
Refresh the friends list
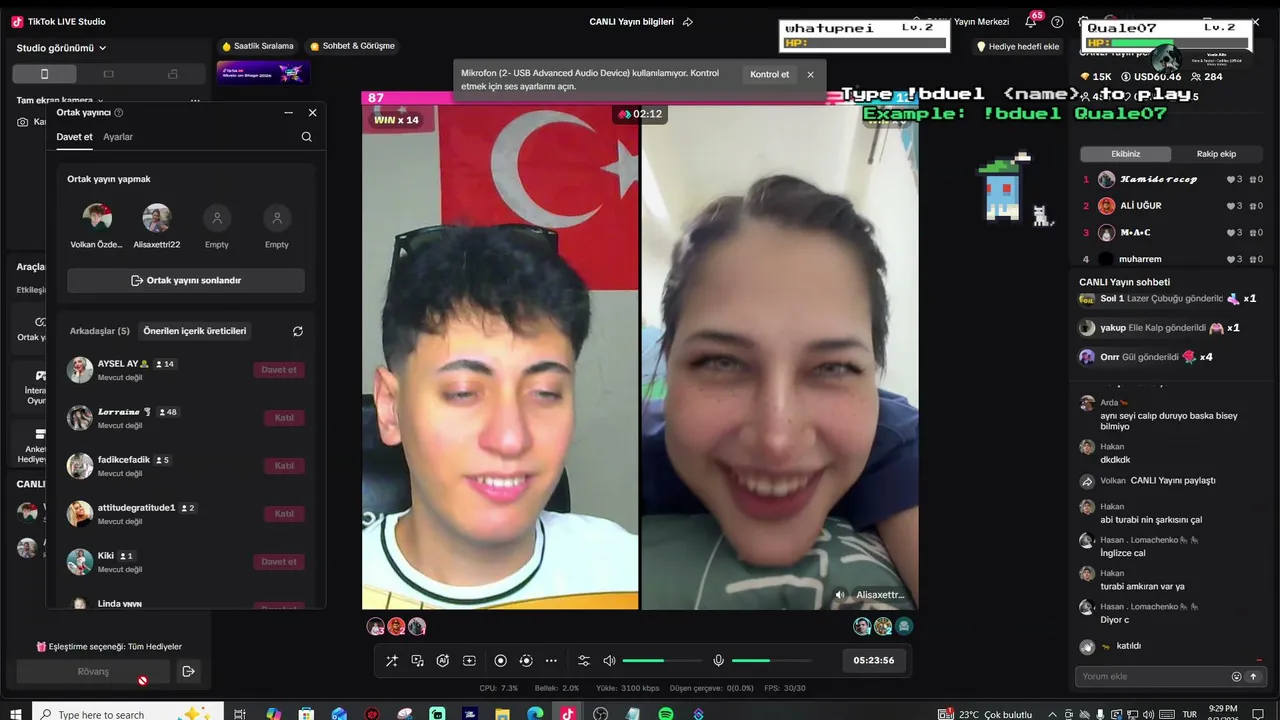click(298, 331)
